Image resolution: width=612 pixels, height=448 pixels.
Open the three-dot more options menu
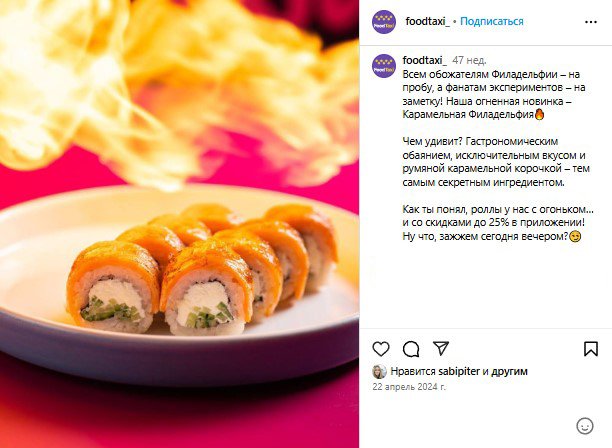591,22
